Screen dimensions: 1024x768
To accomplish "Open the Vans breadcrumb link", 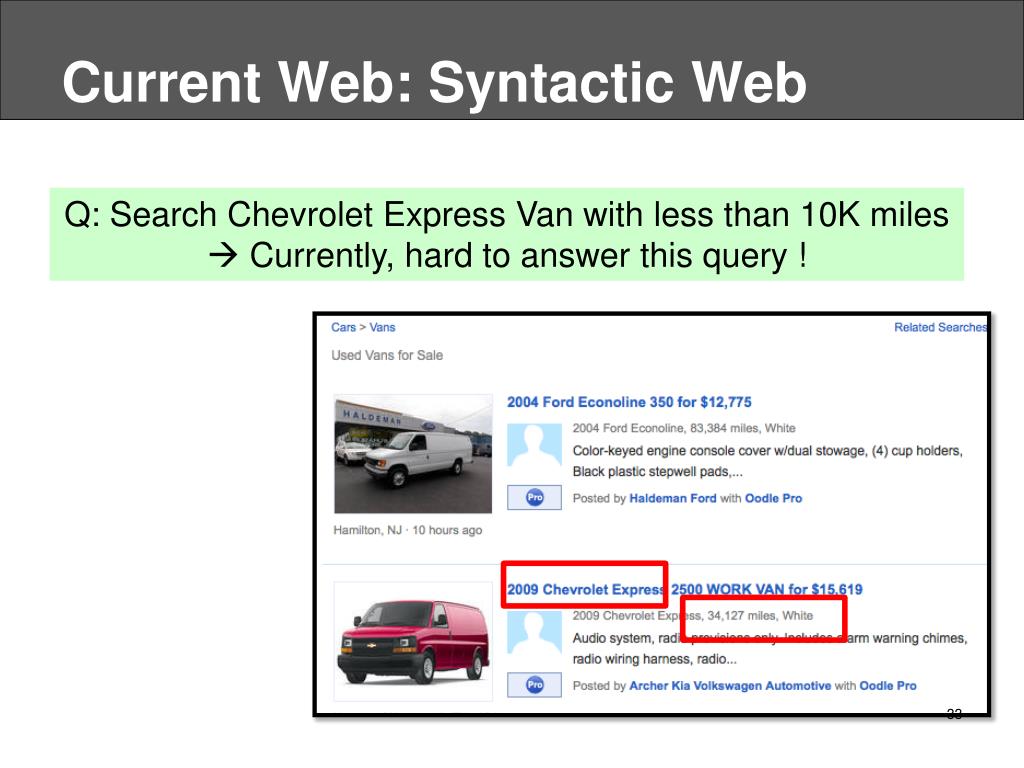I will coord(382,327).
